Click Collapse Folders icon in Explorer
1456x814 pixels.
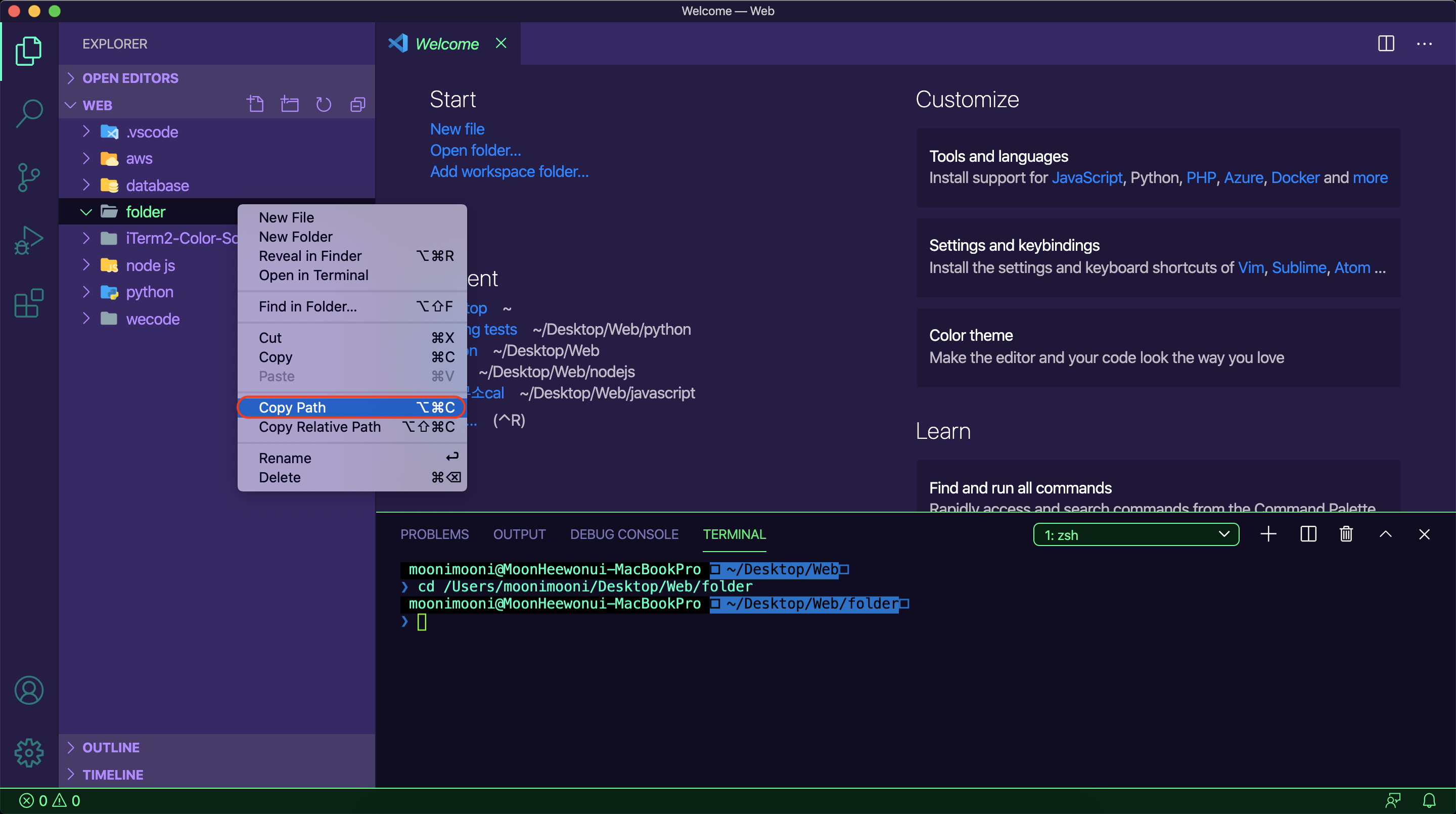[358, 105]
